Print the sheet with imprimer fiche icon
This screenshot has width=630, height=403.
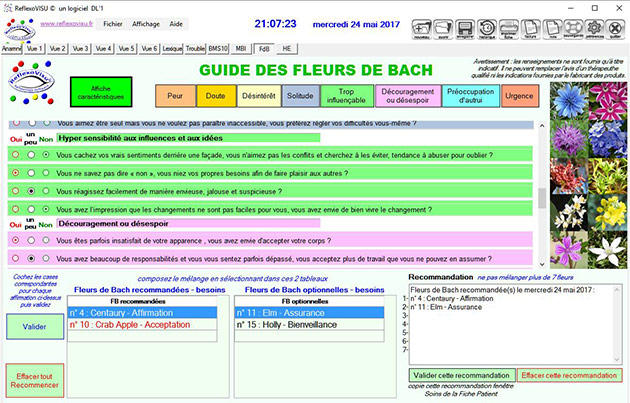509,29
